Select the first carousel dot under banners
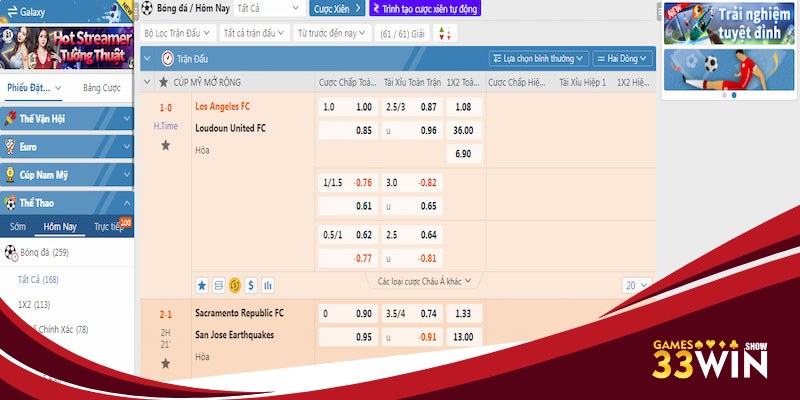This screenshot has height=400, width=800. coord(724,95)
